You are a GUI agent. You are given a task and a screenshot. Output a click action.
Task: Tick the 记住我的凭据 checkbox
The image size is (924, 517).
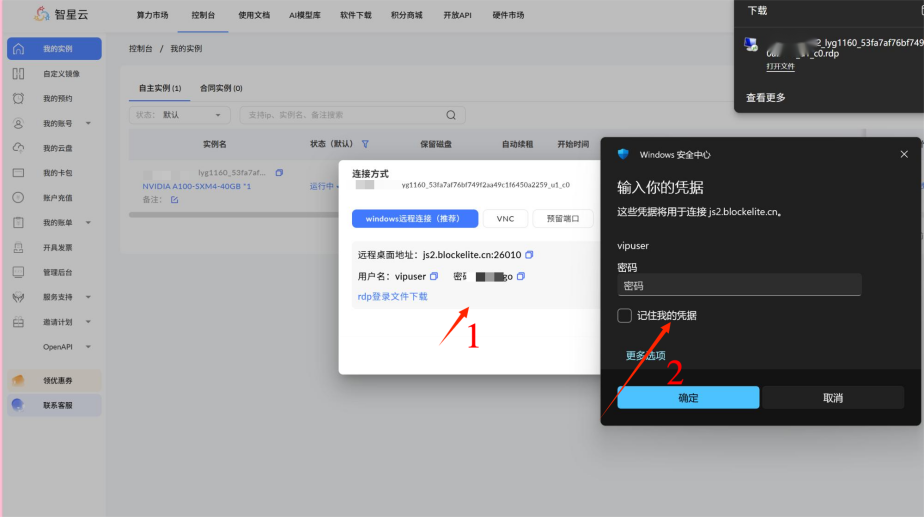point(624,315)
